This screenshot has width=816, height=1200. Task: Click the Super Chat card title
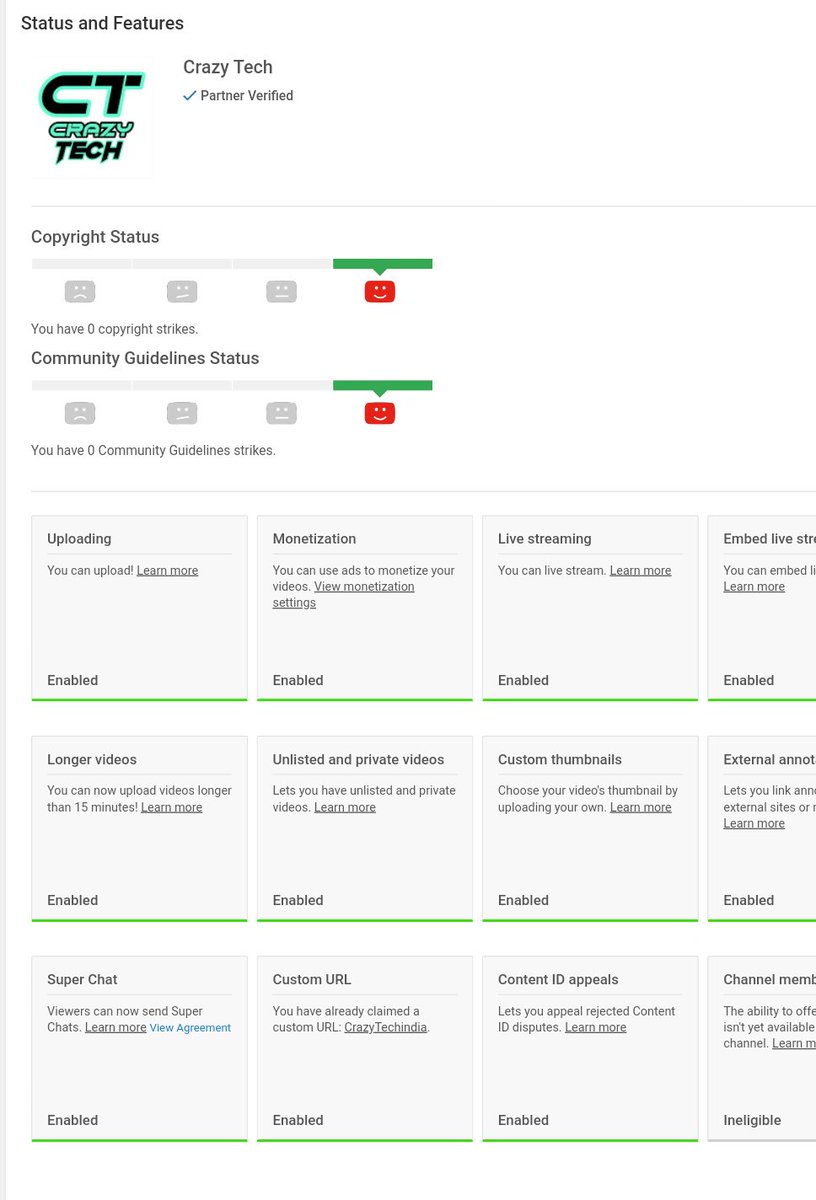[x=82, y=979]
